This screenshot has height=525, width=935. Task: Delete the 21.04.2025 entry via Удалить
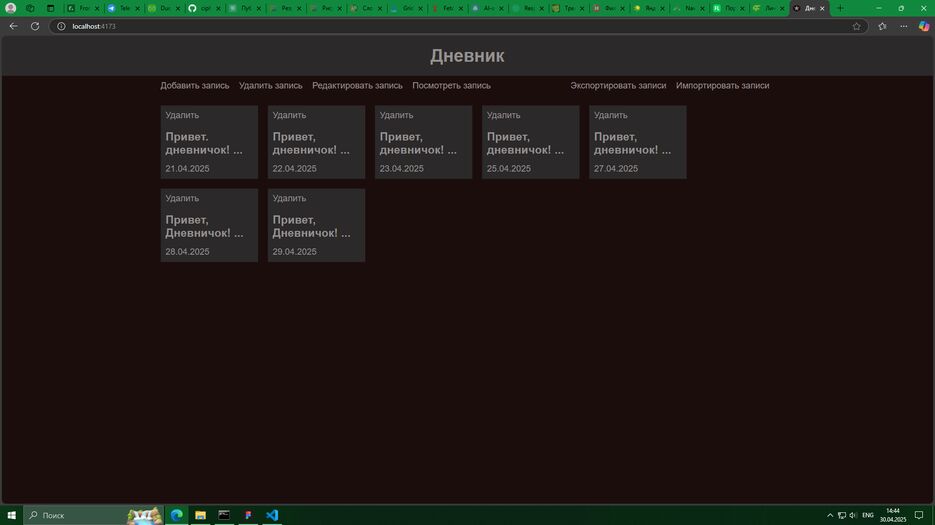(182, 115)
